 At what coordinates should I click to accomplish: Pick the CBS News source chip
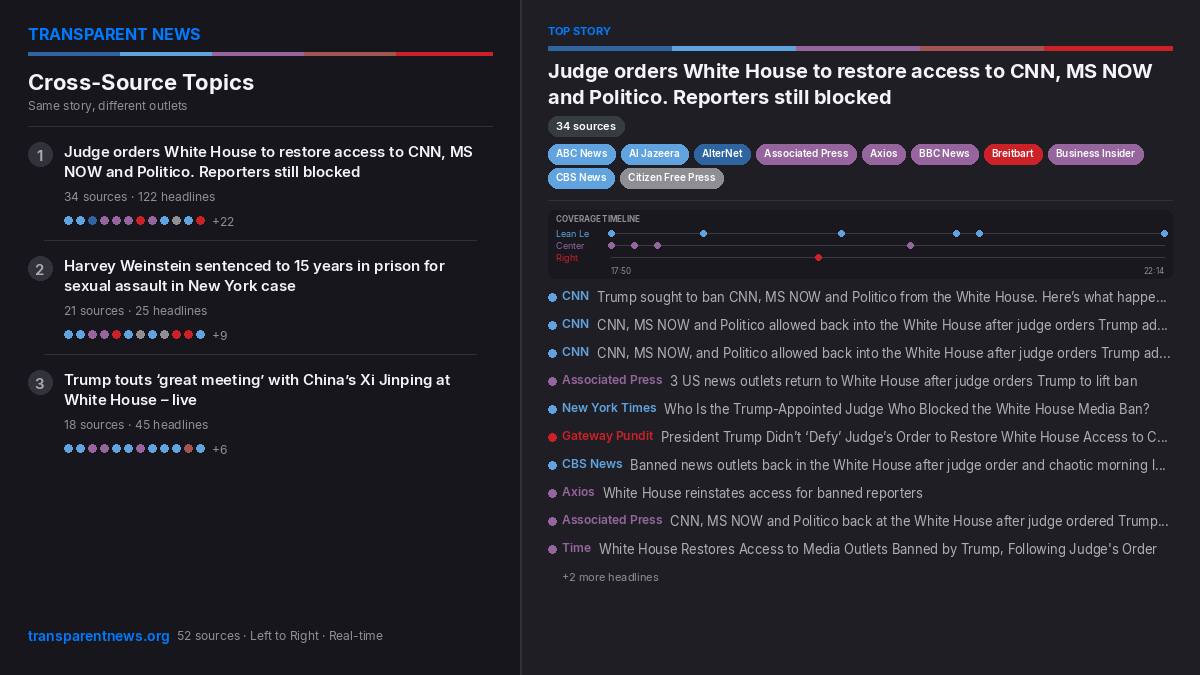(581, 178)
